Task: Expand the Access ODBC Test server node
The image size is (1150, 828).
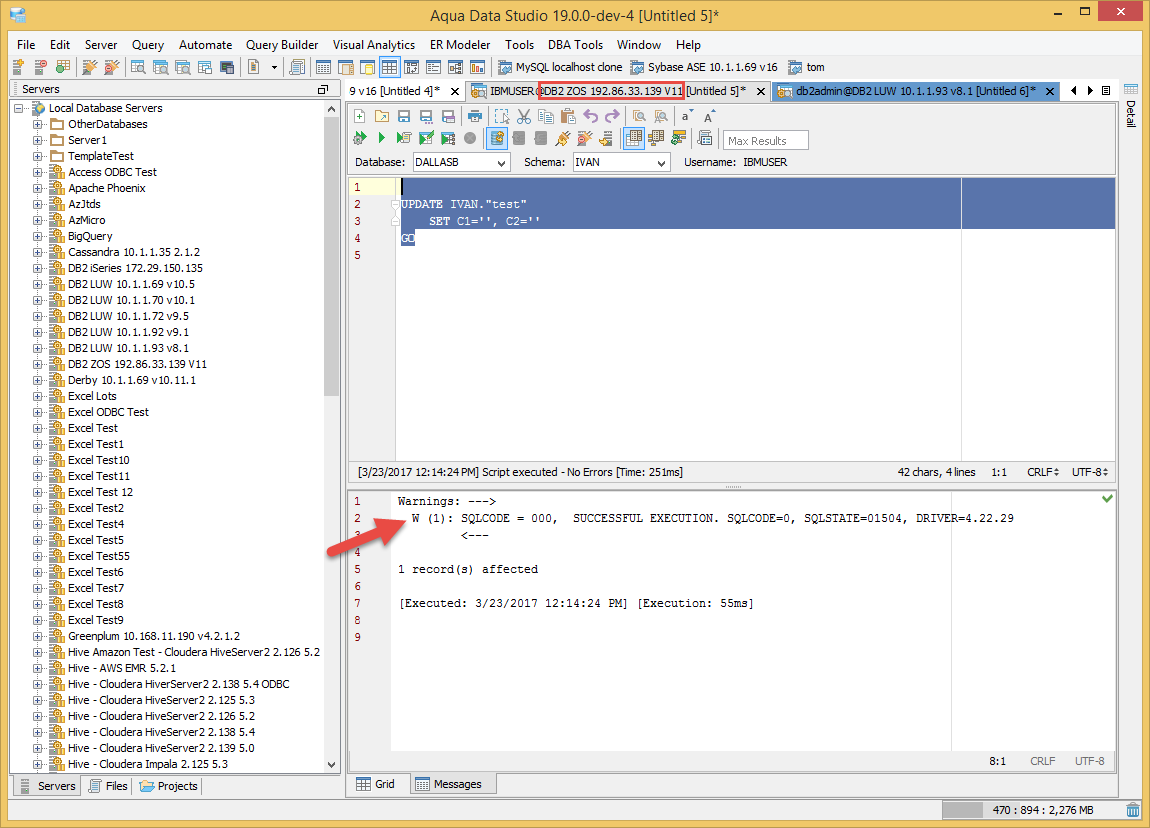Action: click(37, 172)
